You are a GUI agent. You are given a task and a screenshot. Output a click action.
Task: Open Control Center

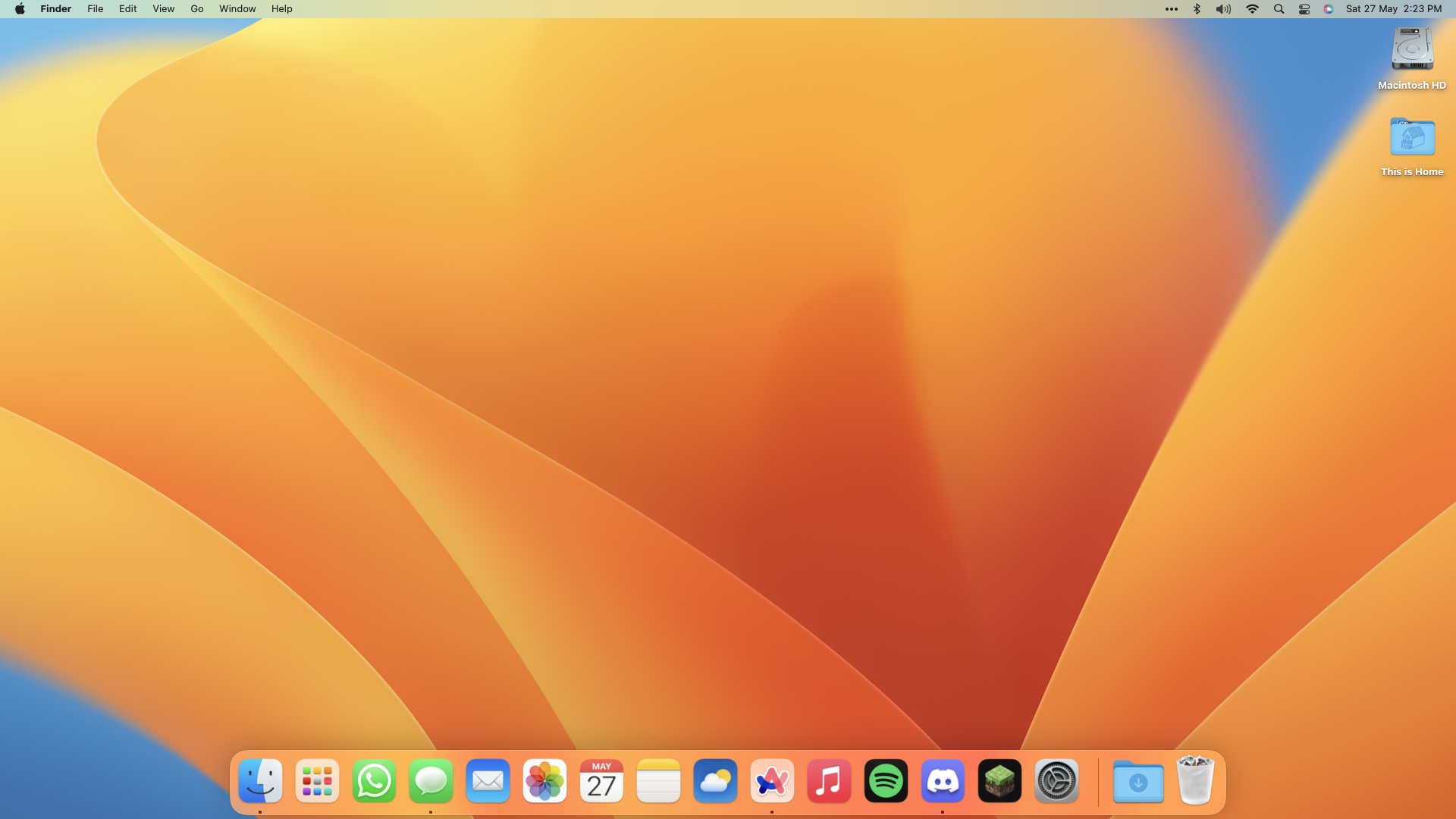click(x=1304, y=9)
